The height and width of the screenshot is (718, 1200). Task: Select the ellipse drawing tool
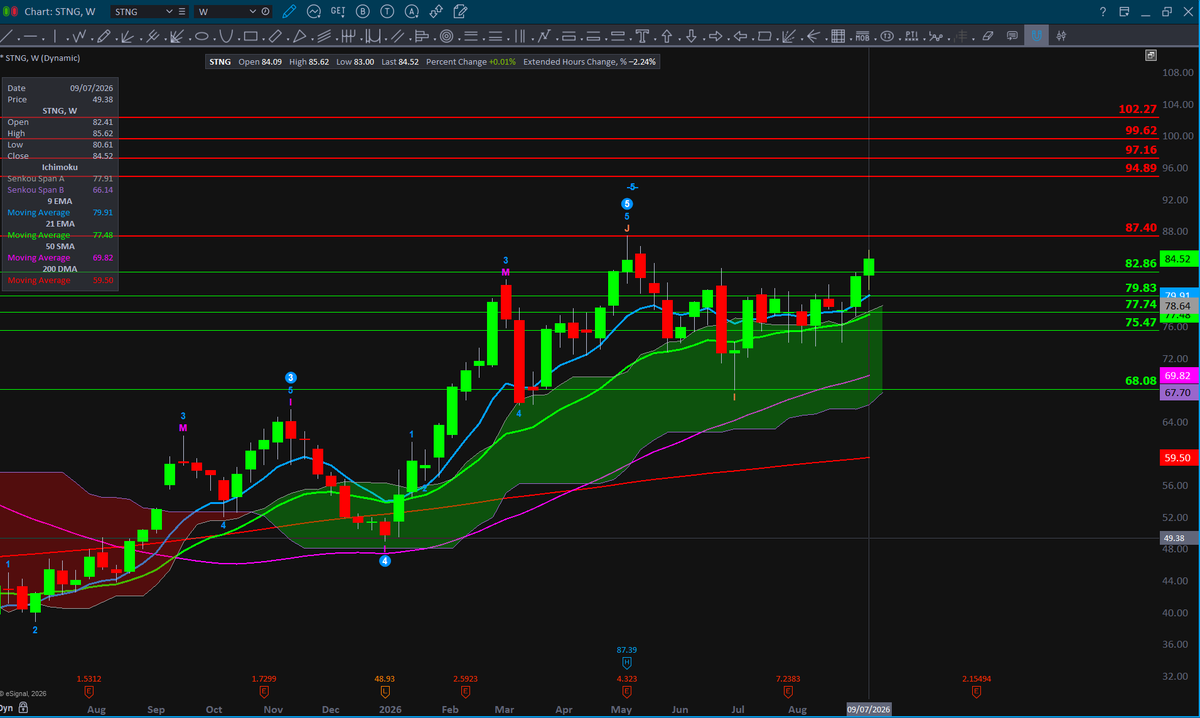[x=201, y=36]
